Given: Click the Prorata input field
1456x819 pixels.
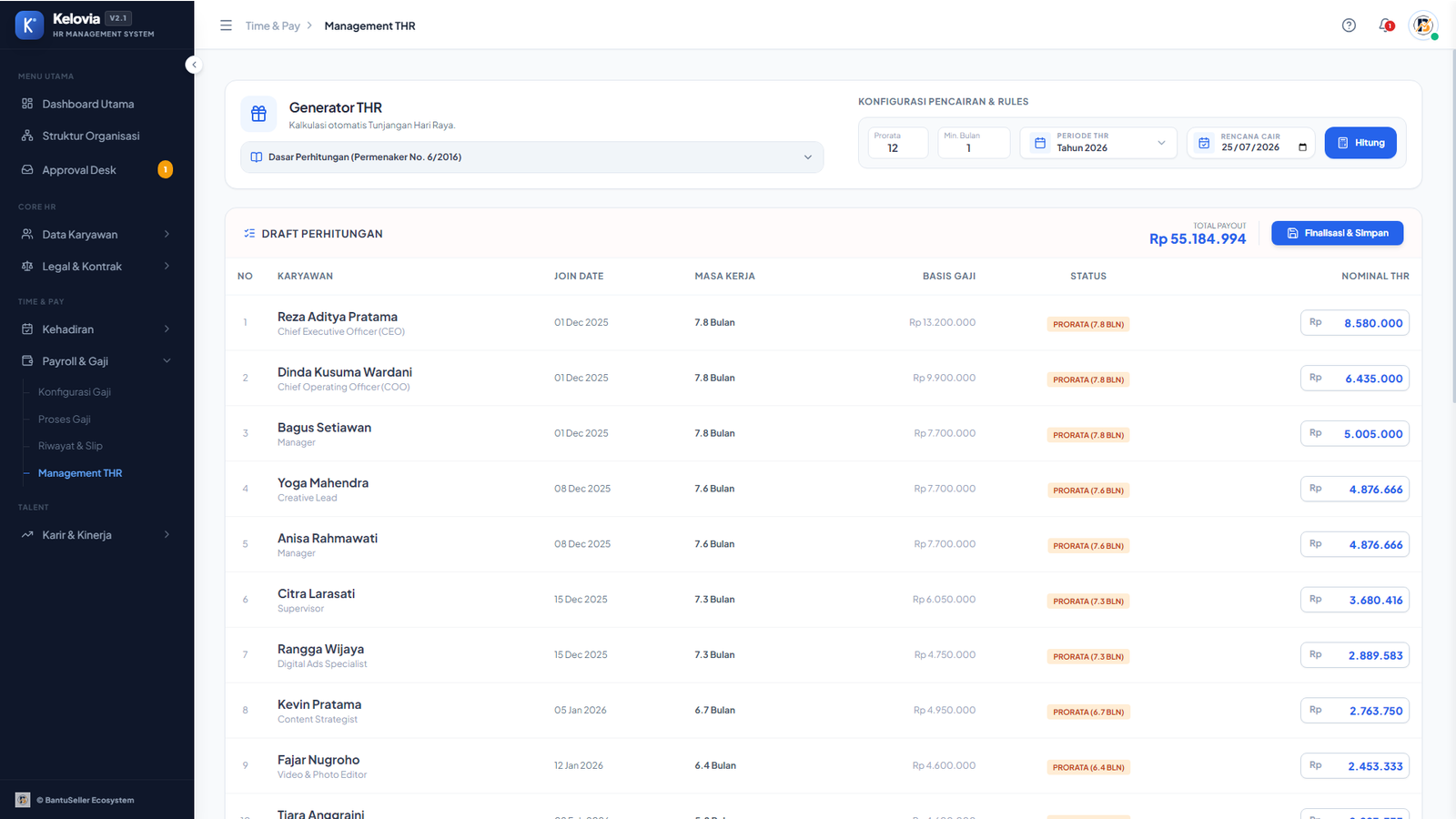Looking at the screenshot, I should tap(898, 143).
